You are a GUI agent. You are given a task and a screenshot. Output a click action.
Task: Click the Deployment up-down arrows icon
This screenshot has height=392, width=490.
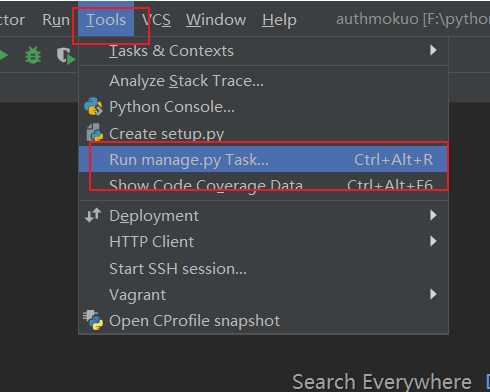click(x=93, y=215)
